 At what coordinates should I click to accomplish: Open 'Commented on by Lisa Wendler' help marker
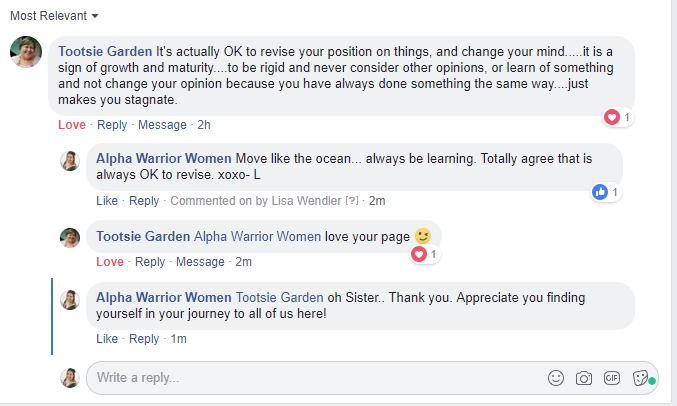coord(351,201)
